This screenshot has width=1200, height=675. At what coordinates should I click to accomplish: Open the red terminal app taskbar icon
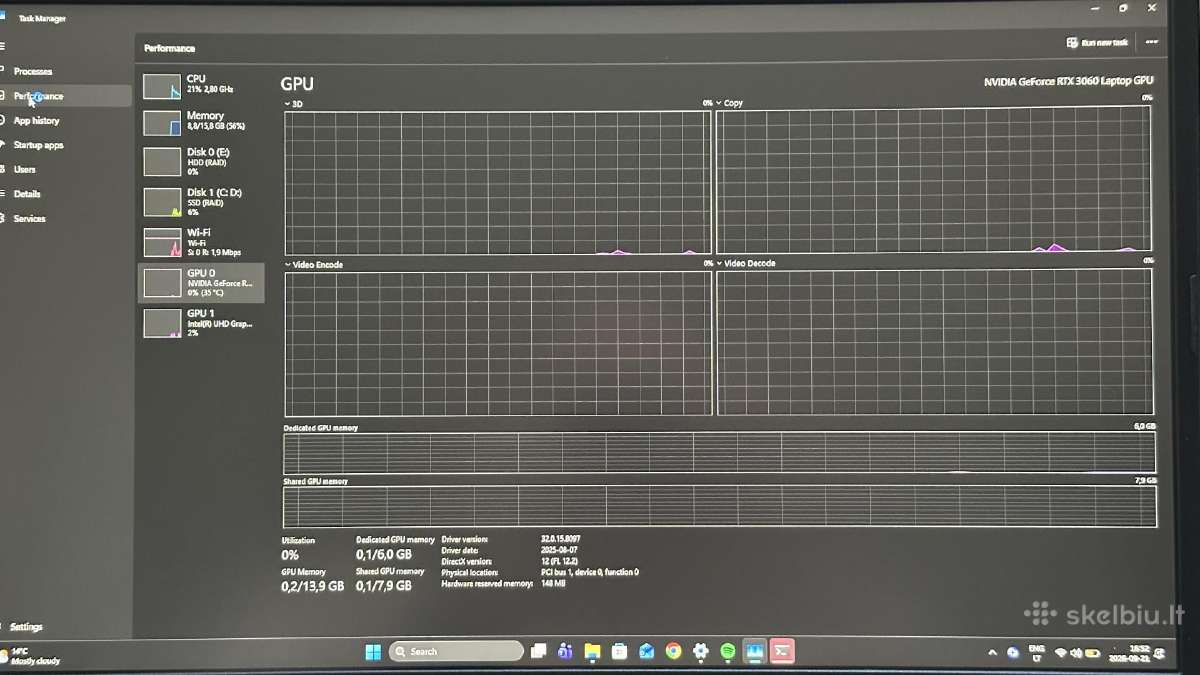783,651
